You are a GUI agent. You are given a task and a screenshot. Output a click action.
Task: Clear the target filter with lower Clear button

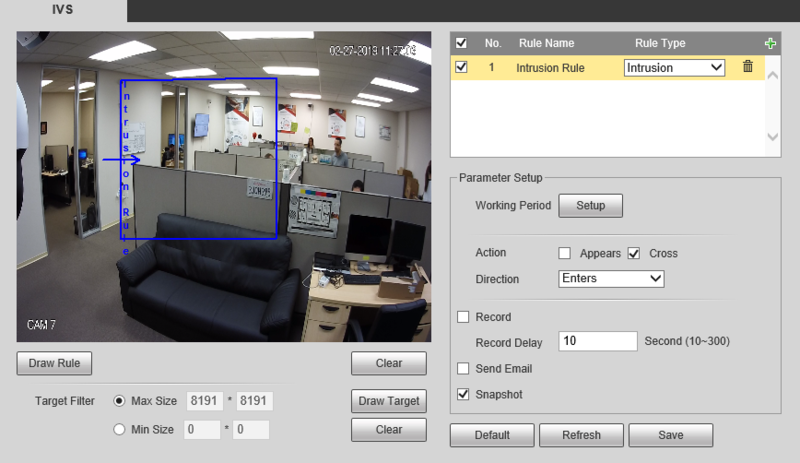coord(389,429)
